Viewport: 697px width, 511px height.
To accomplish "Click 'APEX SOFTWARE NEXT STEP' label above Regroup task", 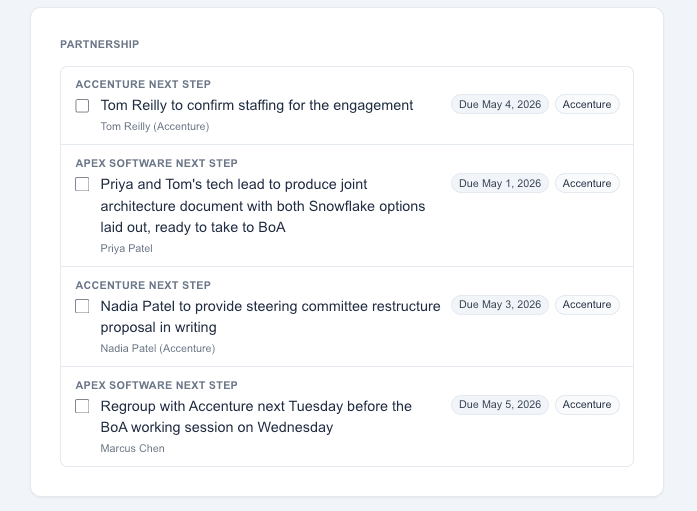I will [x=156, y=385].
